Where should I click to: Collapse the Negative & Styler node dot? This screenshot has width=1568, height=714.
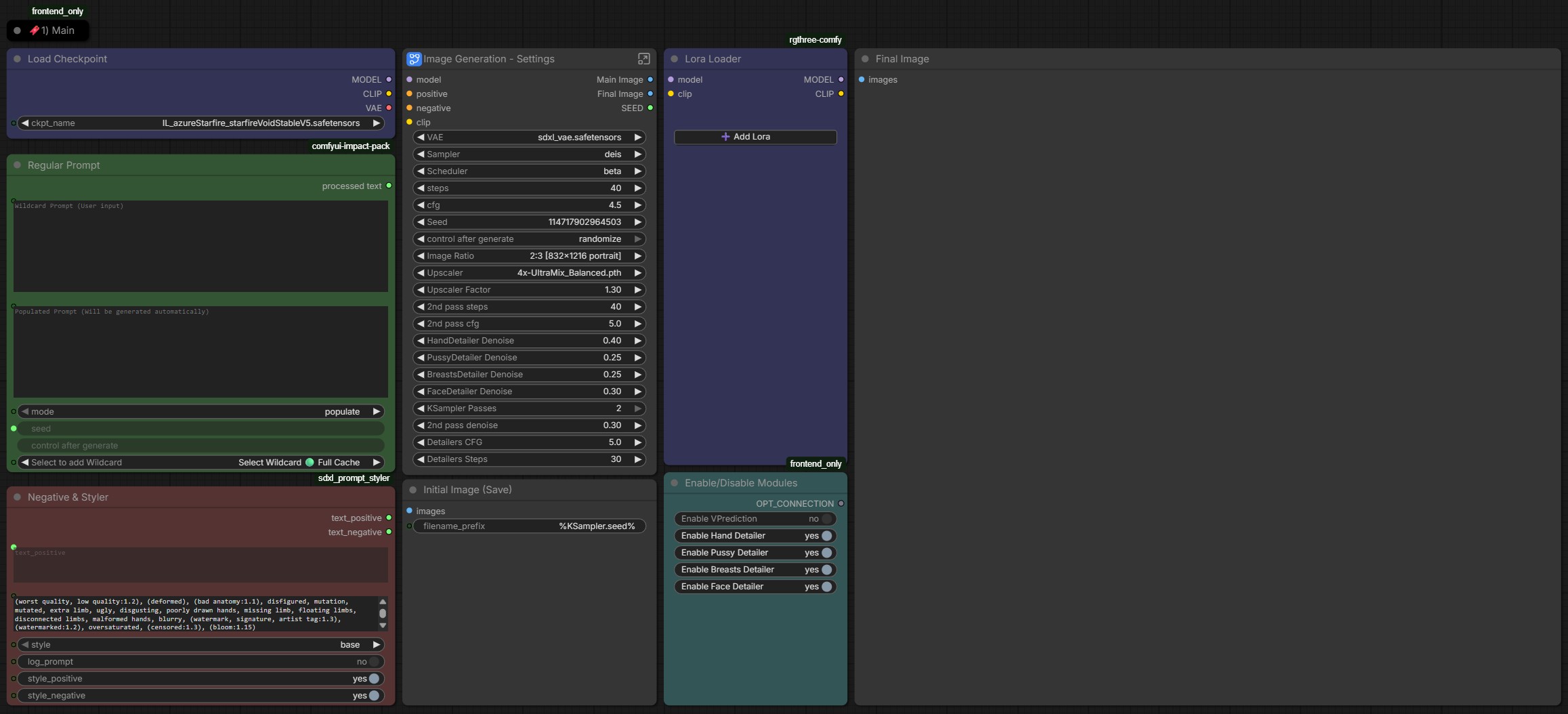point(18,497)
